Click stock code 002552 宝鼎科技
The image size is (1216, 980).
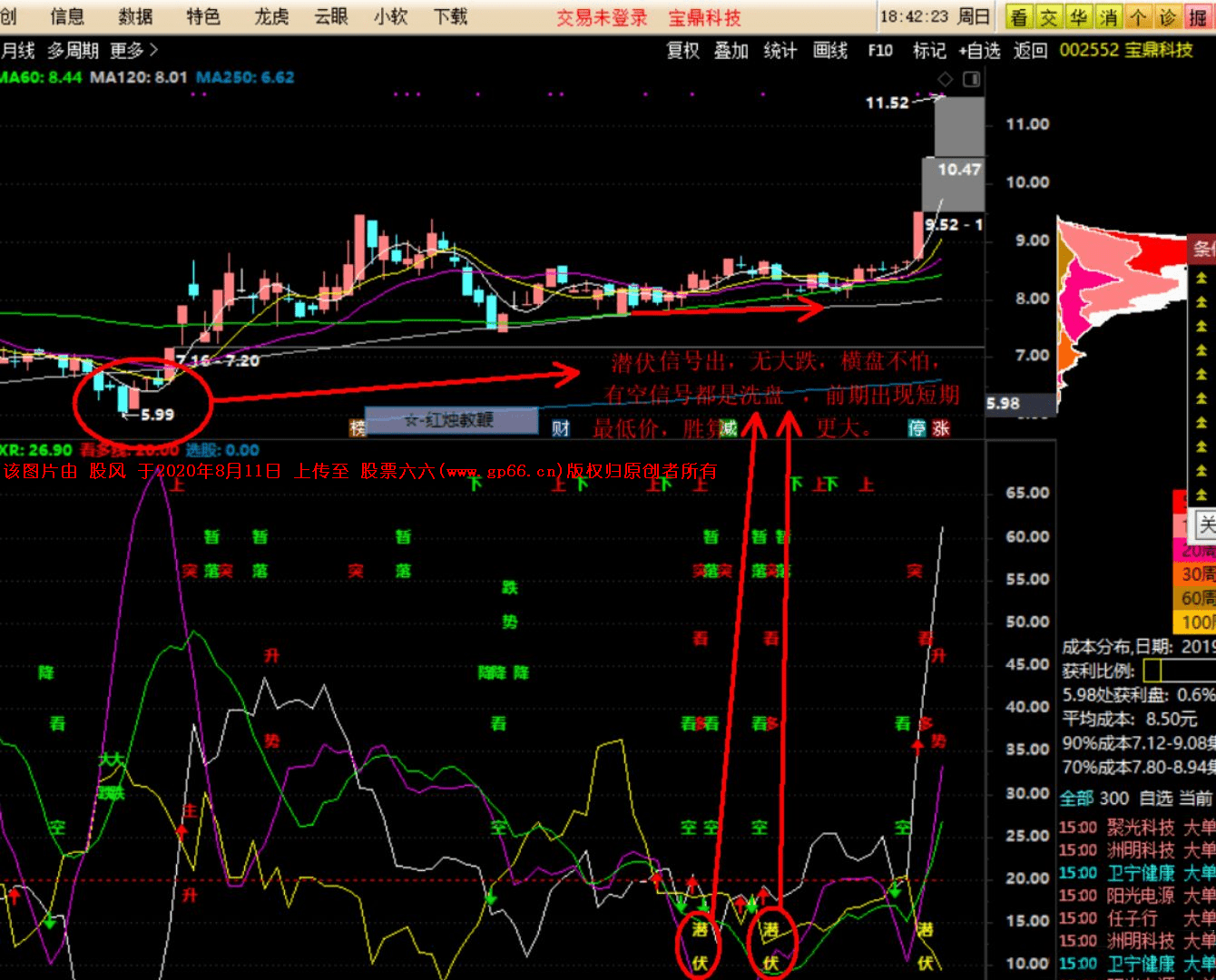pos(1126,51)
